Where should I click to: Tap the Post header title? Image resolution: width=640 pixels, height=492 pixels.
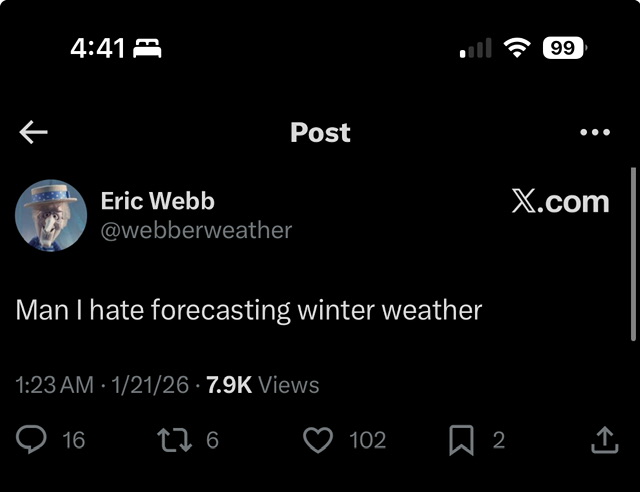coord(320,132)
